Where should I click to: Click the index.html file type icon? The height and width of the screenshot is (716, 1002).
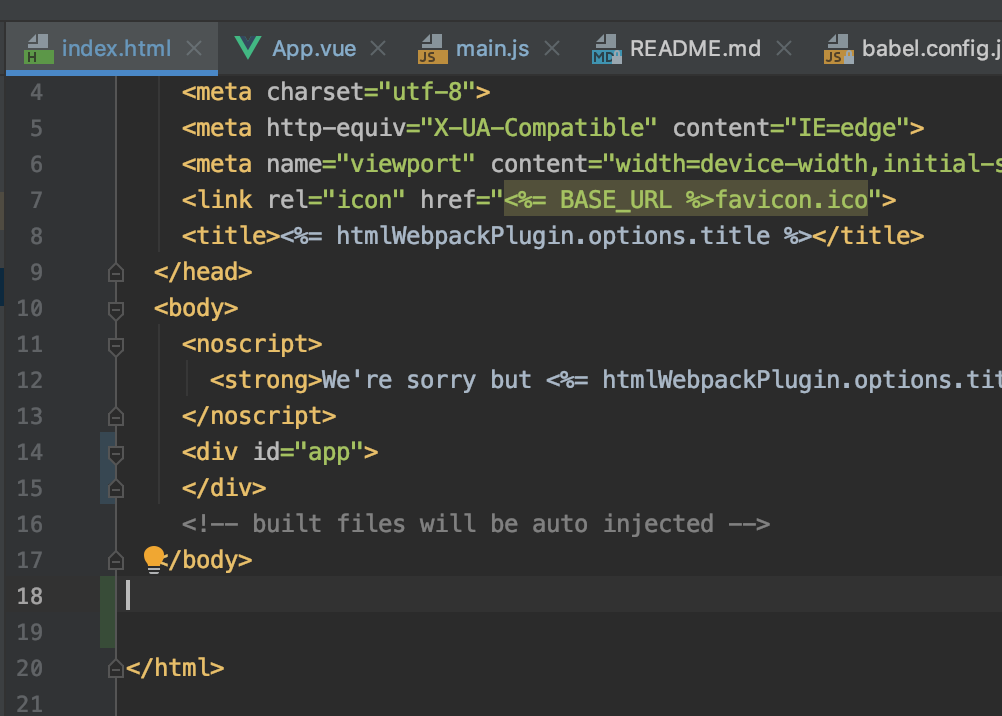click(x=38, y=49)
